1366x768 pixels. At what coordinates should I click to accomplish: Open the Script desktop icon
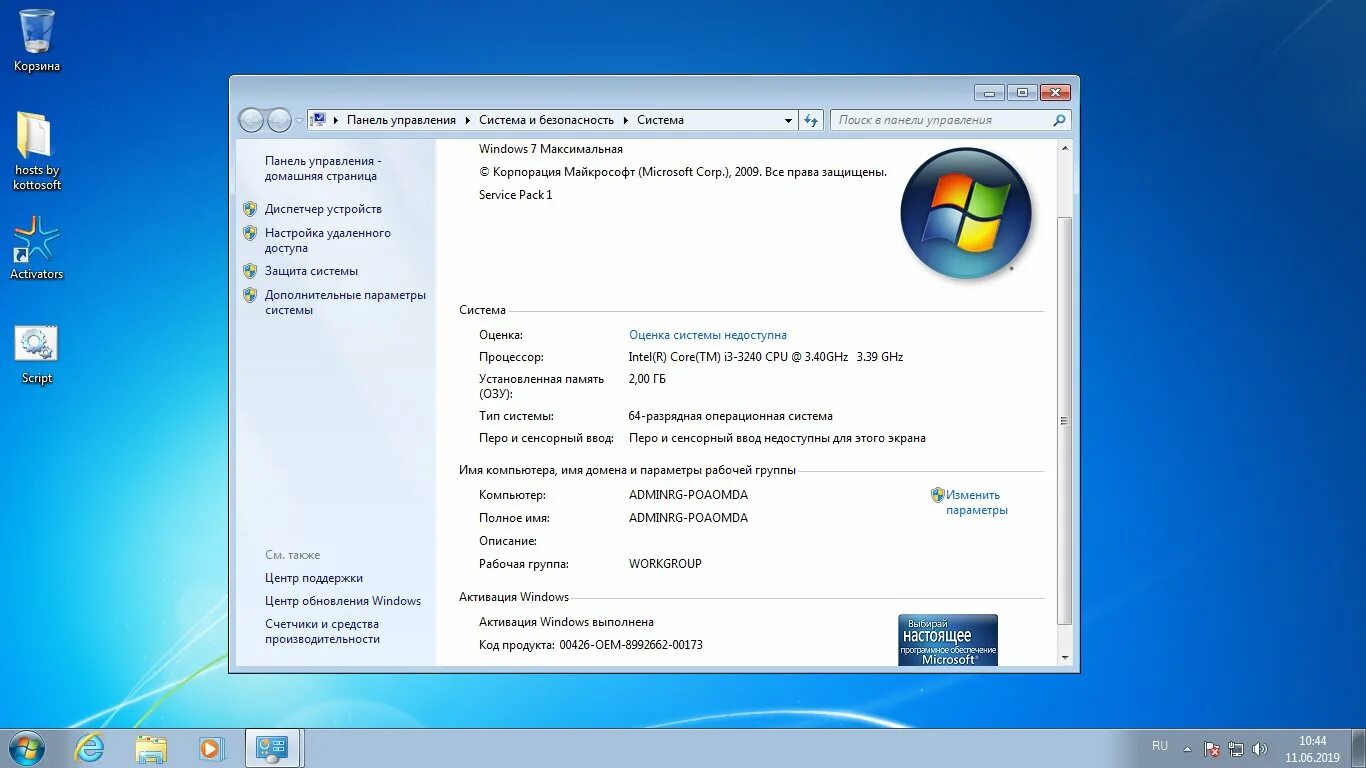(37, 355)
